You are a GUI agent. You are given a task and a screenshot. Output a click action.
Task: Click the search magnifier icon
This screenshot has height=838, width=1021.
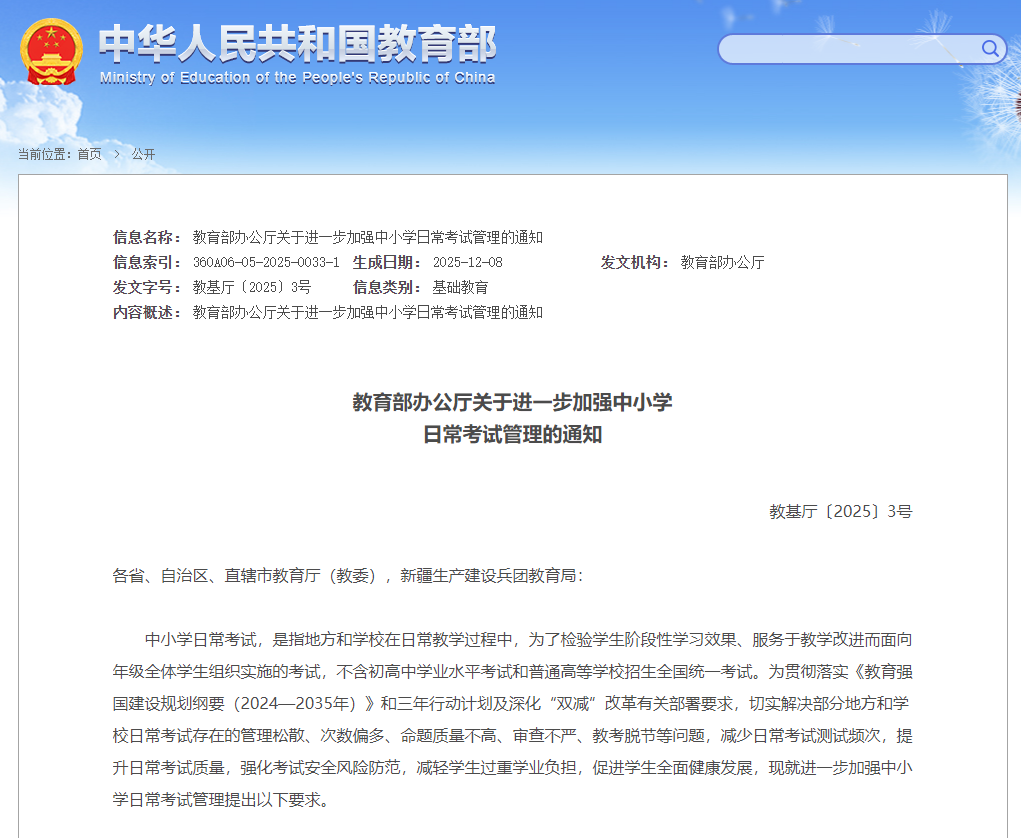[x=990, y=49]
